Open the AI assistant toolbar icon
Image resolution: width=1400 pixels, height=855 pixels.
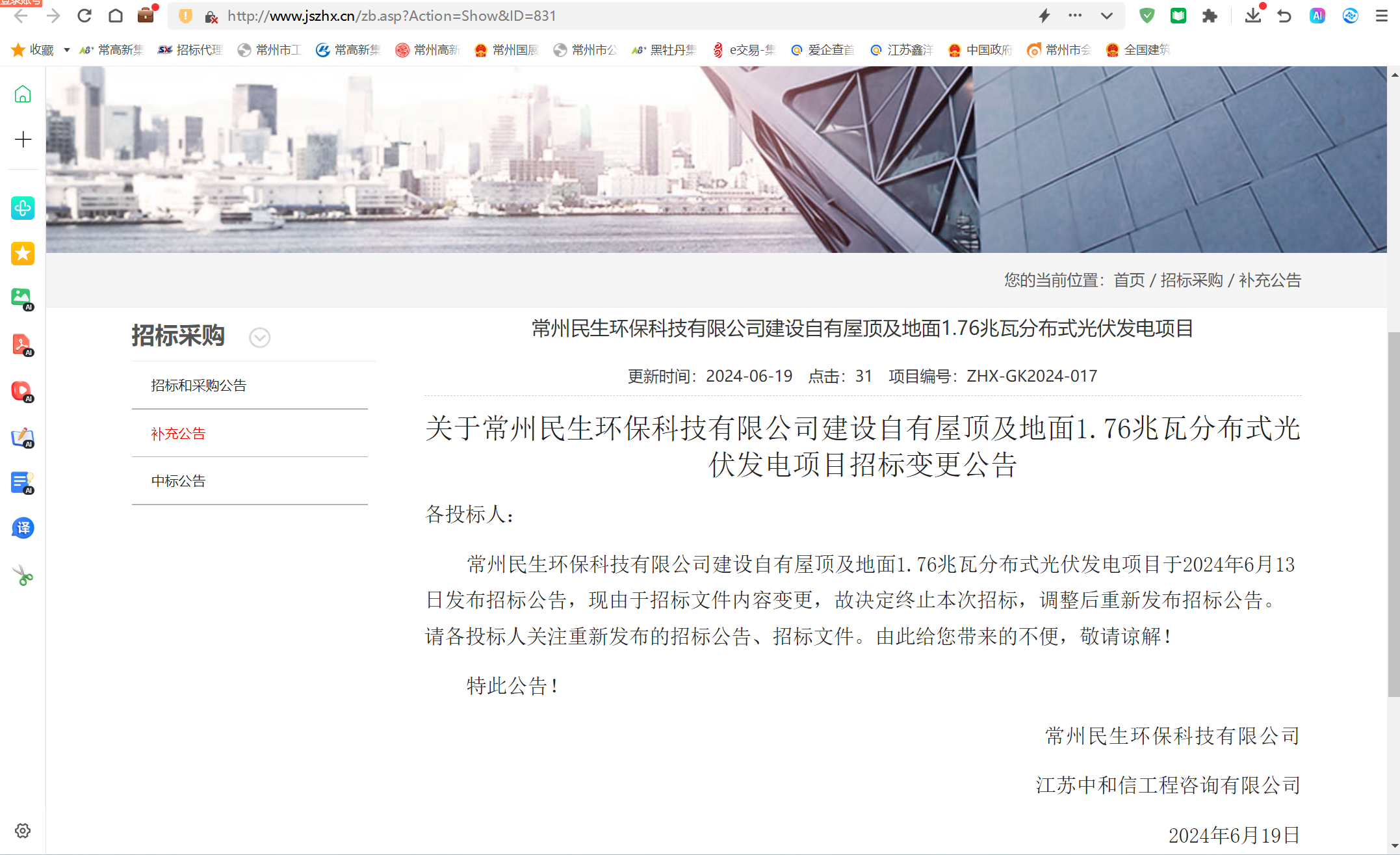point(1317,16)
